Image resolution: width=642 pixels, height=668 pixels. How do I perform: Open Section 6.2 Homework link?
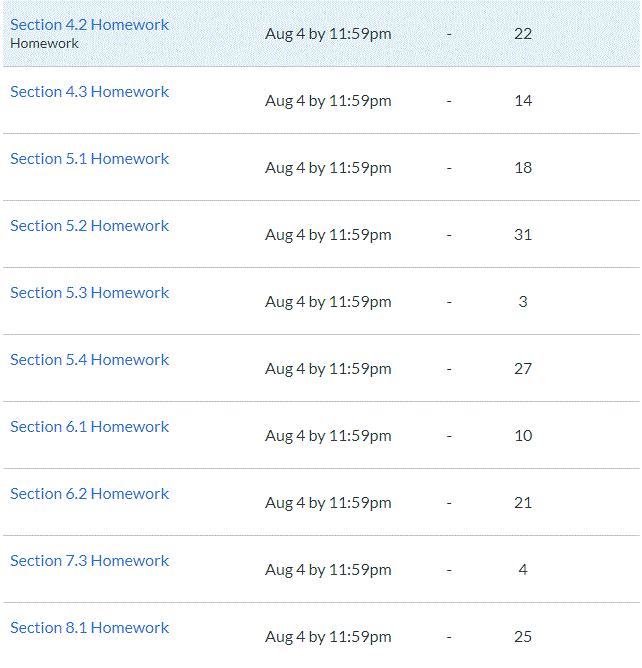[x=89, y=493]
